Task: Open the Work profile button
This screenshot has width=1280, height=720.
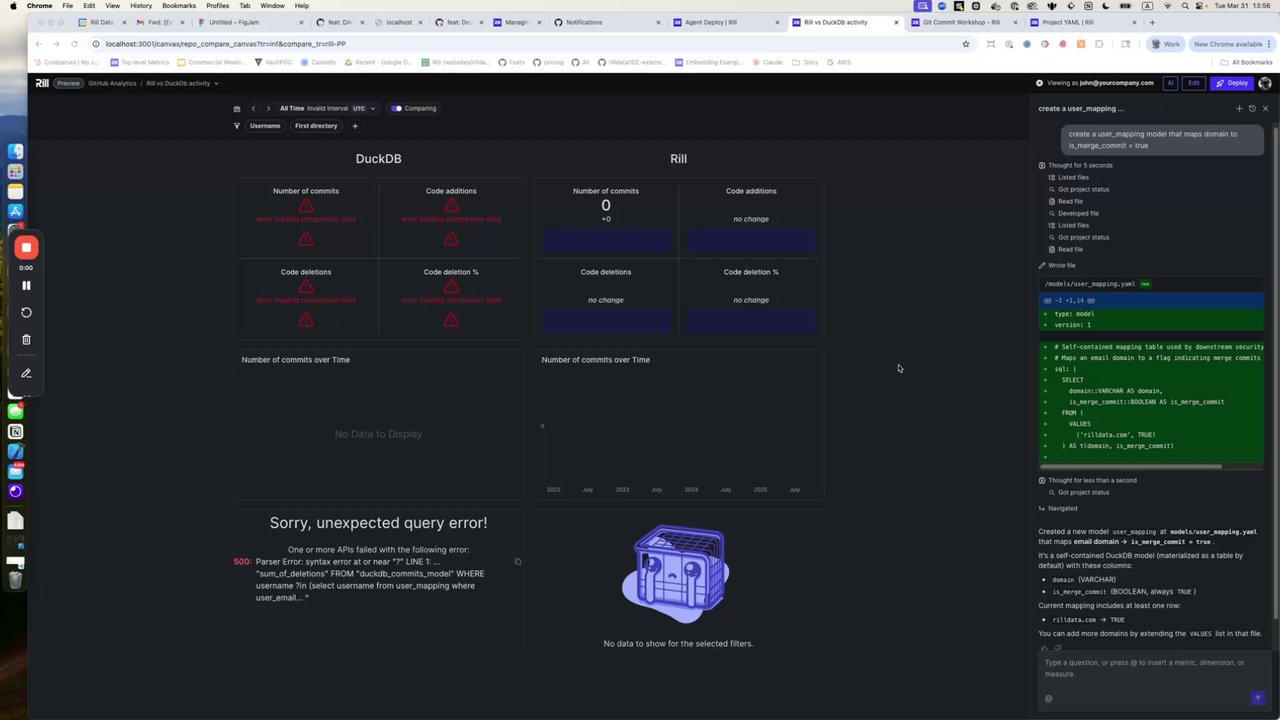Action: [x=1166, y=44]
